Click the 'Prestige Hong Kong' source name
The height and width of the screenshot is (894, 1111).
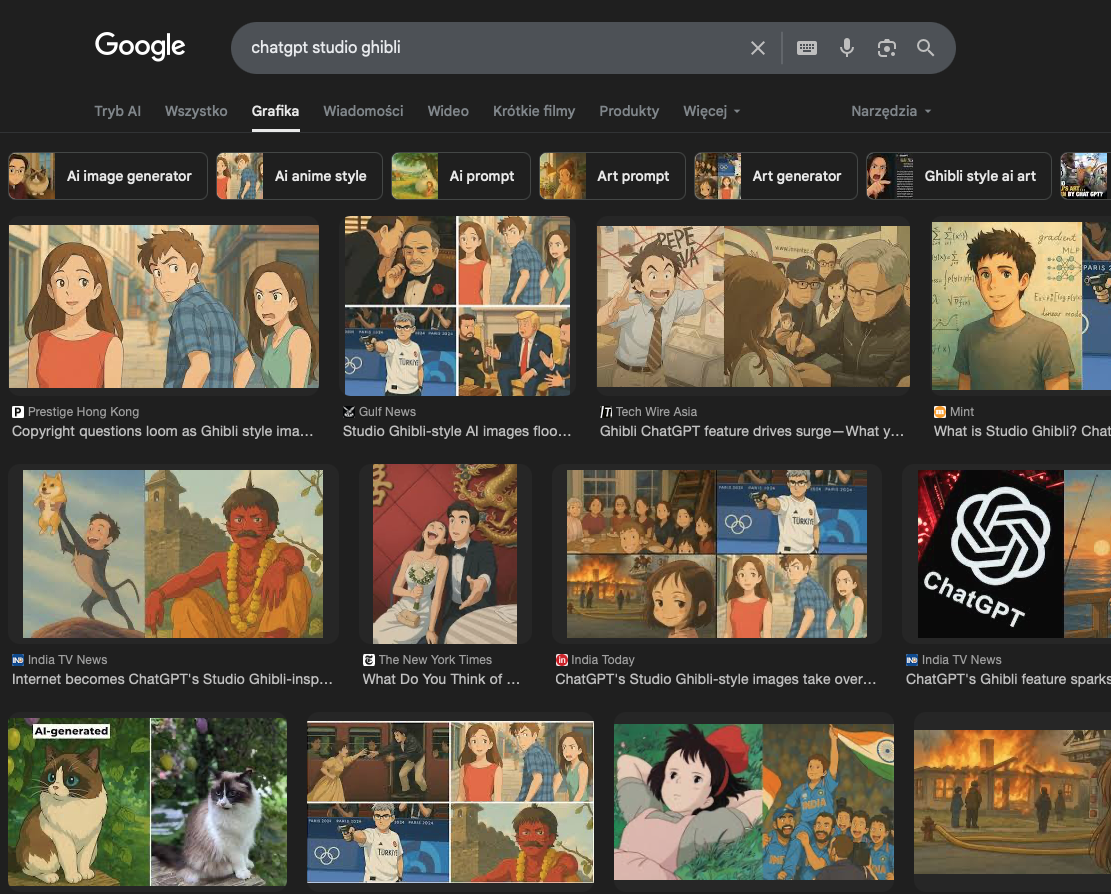[x=84, y=412]
